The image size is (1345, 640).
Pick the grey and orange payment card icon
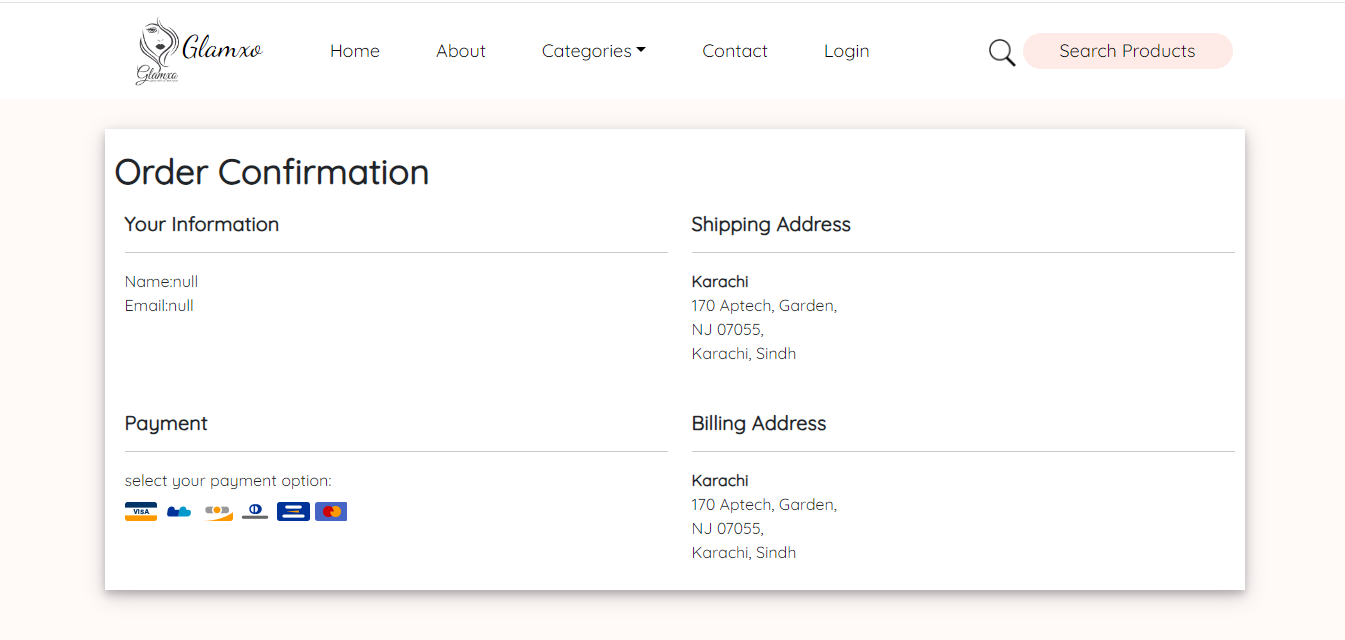[x=218, y=512]
